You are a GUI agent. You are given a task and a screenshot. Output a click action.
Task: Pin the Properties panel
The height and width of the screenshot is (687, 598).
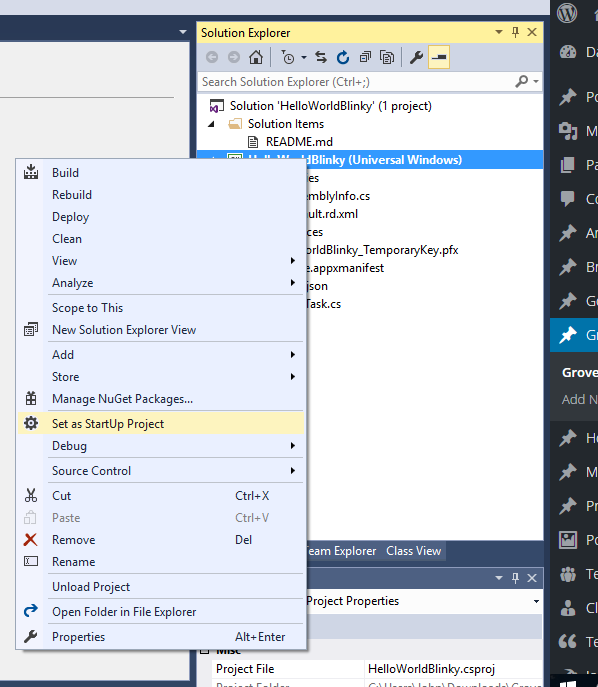click(515, 578)
